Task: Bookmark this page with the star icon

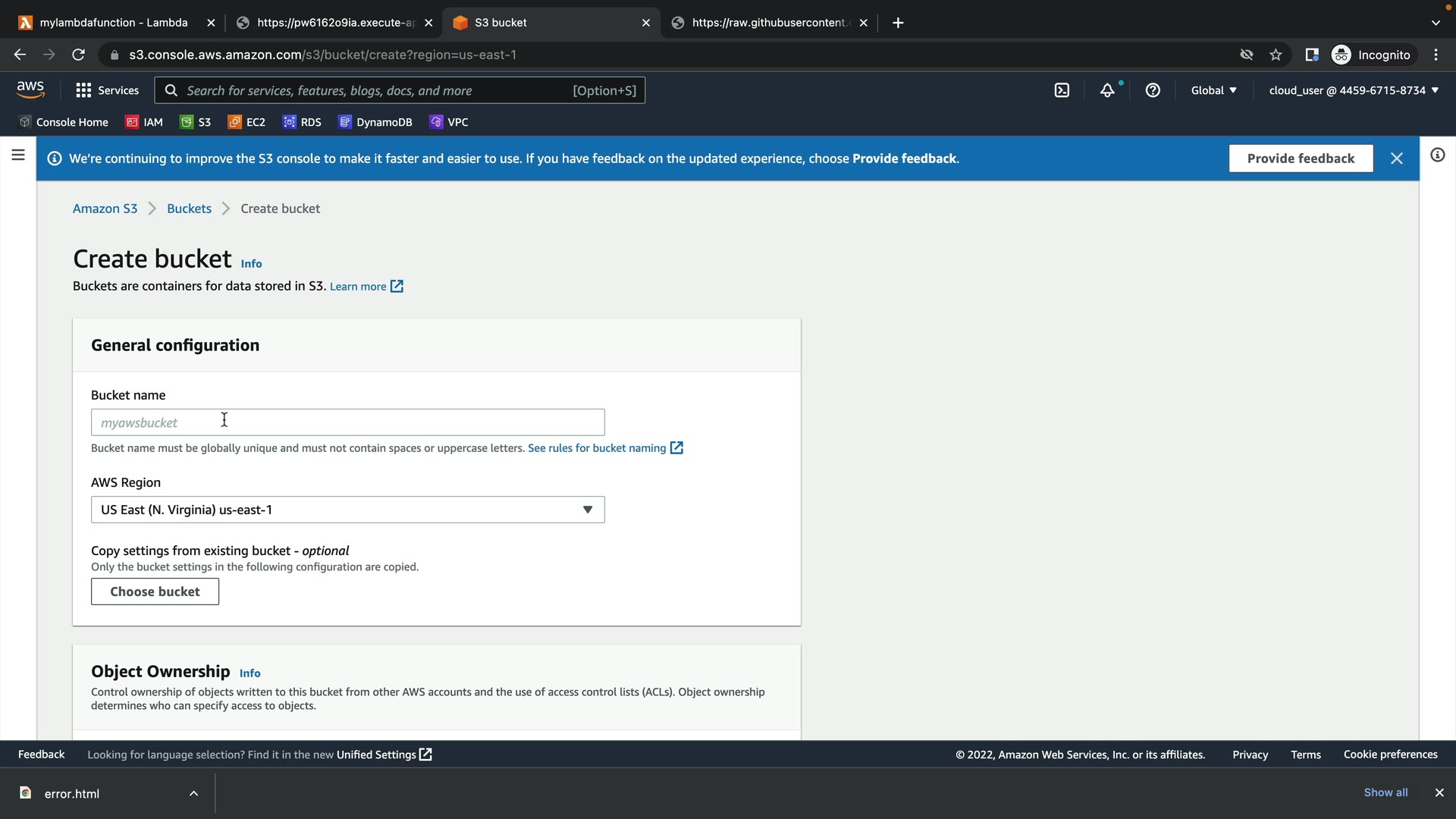Action: pyautogui.click(x=1276, y=55)
